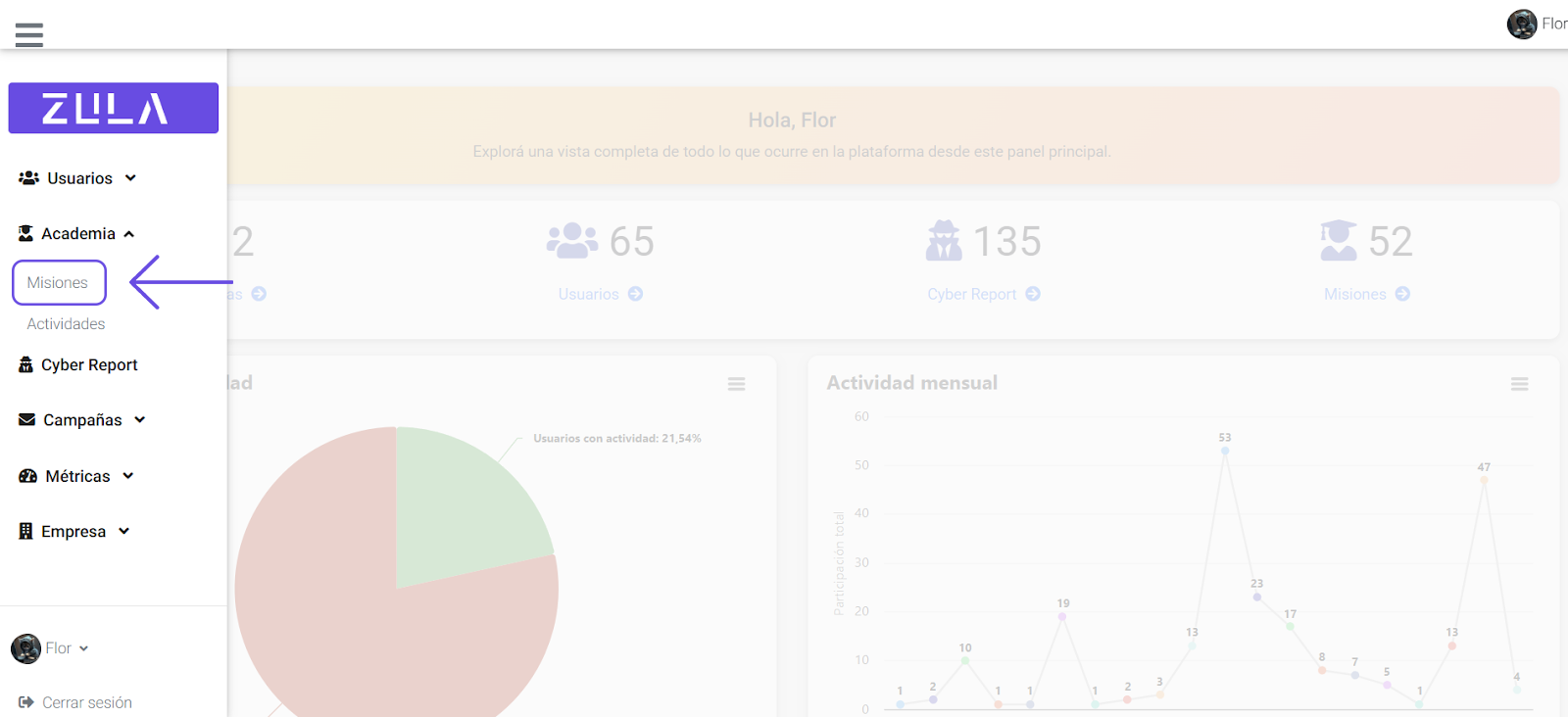Open the pie chart options menu icon
Screen dimensions: 1568x717
tap(736, 384)
